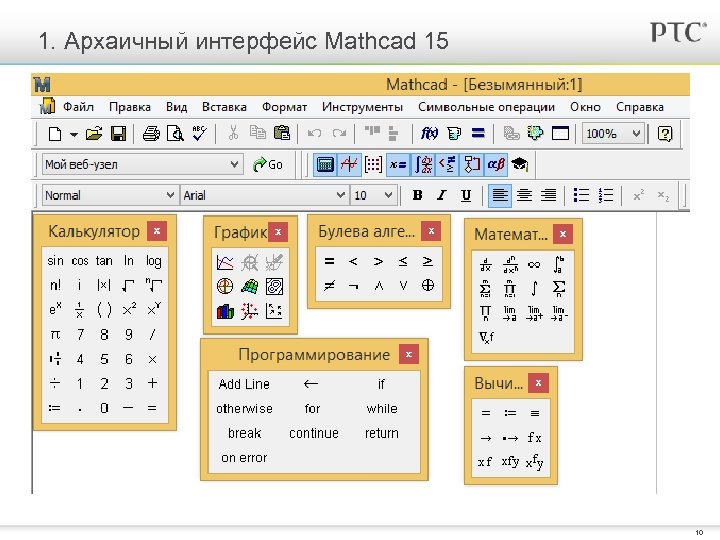This screenshot has height=540, width=720.
Task: Toggle the Calculator toolbar button
Action: [x=325, y=164]
